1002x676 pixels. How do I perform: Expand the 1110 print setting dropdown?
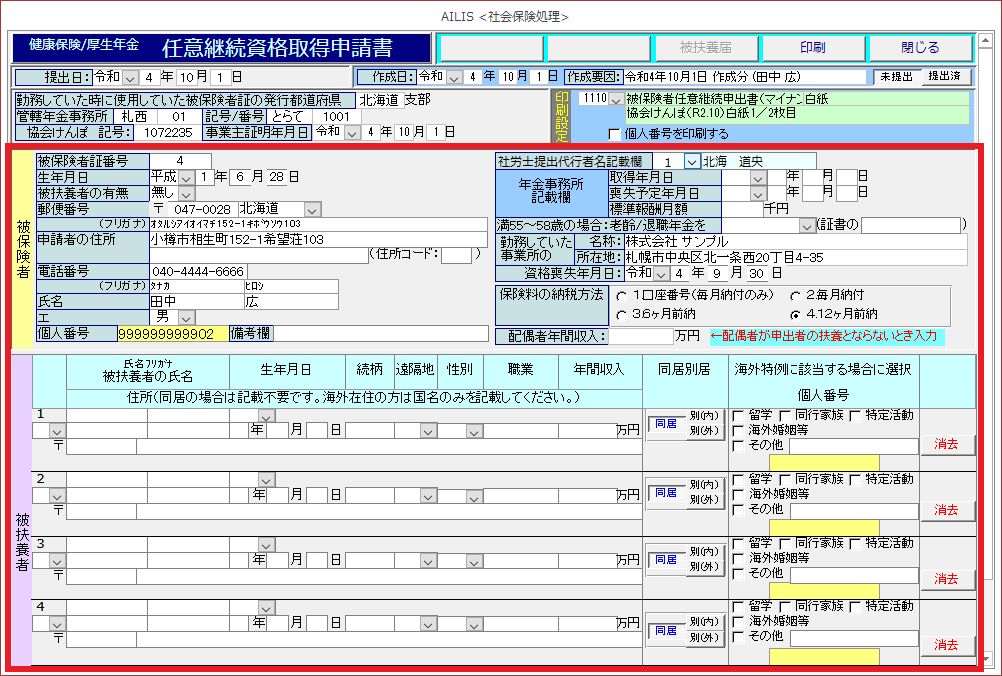click(x=615, y=99)
